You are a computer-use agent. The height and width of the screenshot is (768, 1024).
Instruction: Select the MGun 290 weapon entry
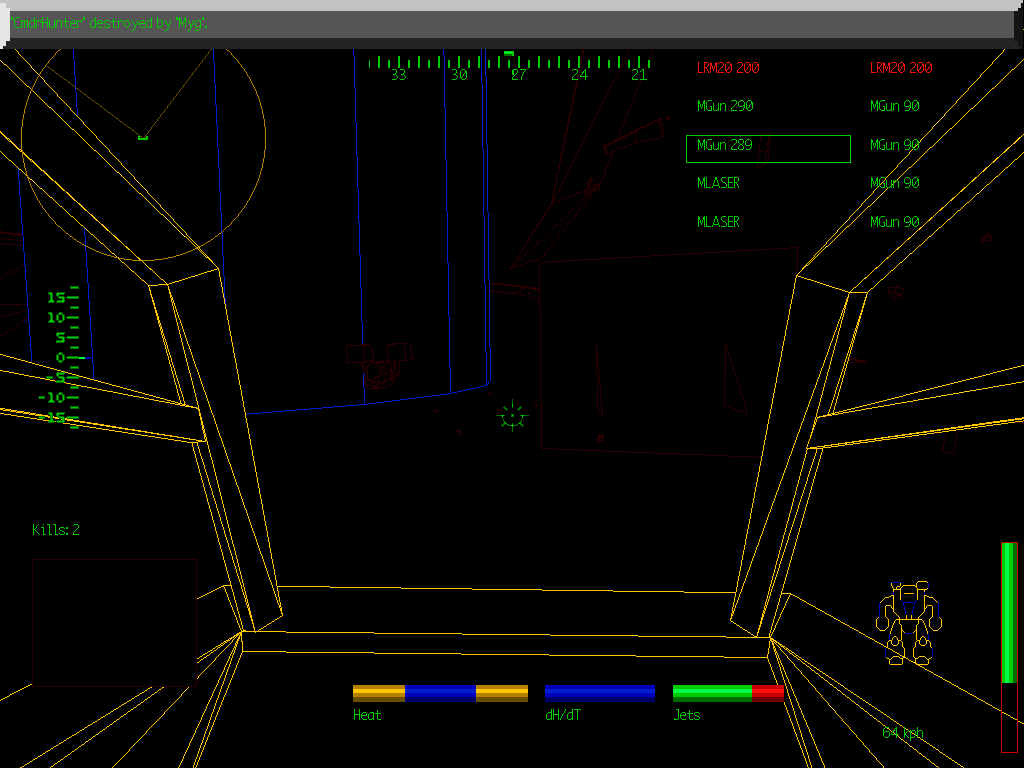coord(725,106)
